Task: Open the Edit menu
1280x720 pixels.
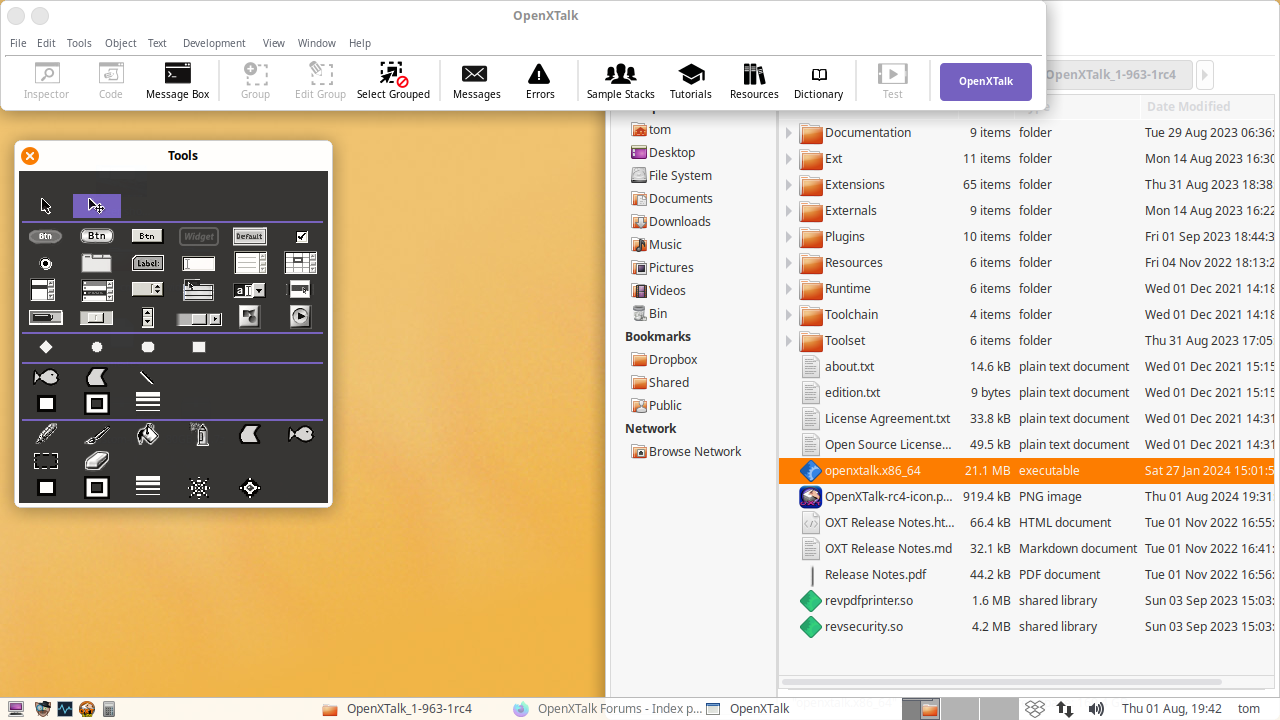Action: tap(46, 43)
